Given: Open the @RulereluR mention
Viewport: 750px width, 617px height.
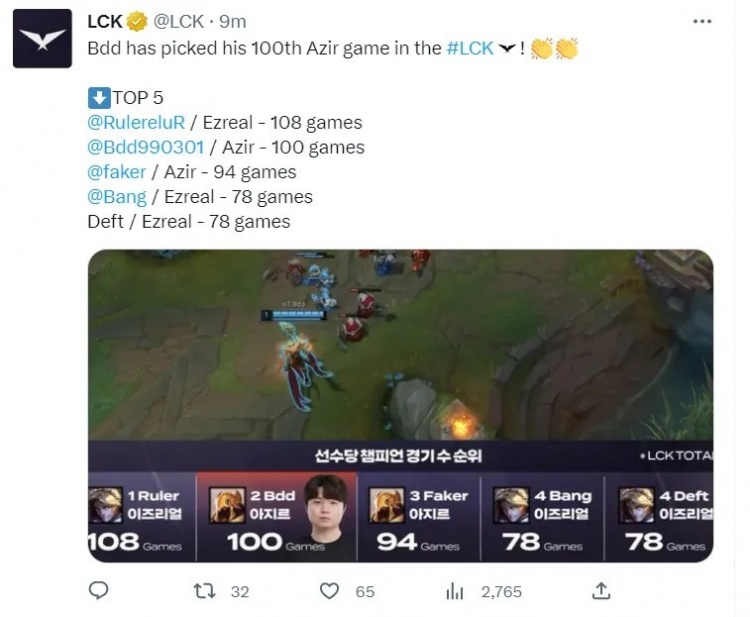Looking at the screenshot, I should (136, 122).
